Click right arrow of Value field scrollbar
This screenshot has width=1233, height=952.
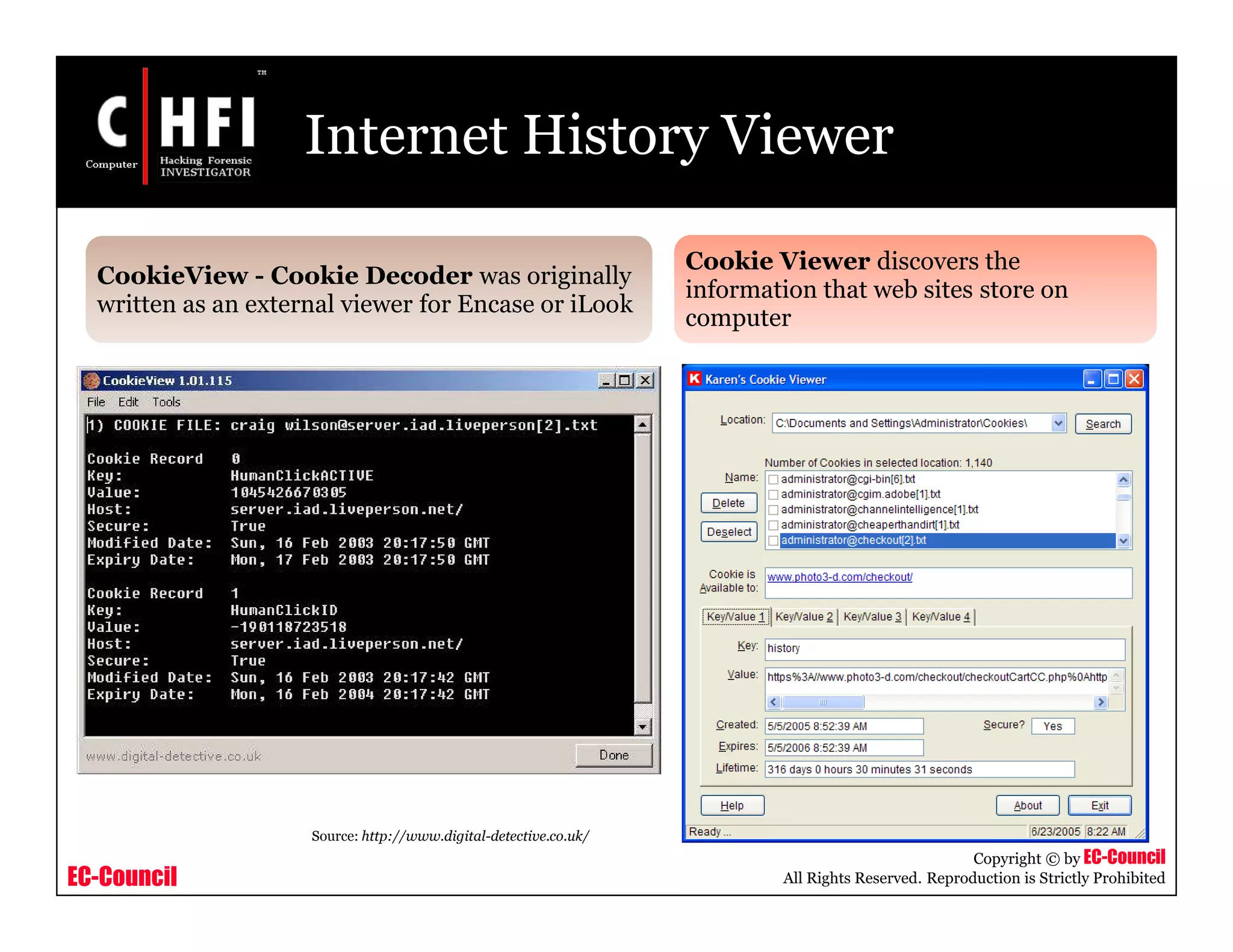pyautogui.click(x=1101, y=702)
